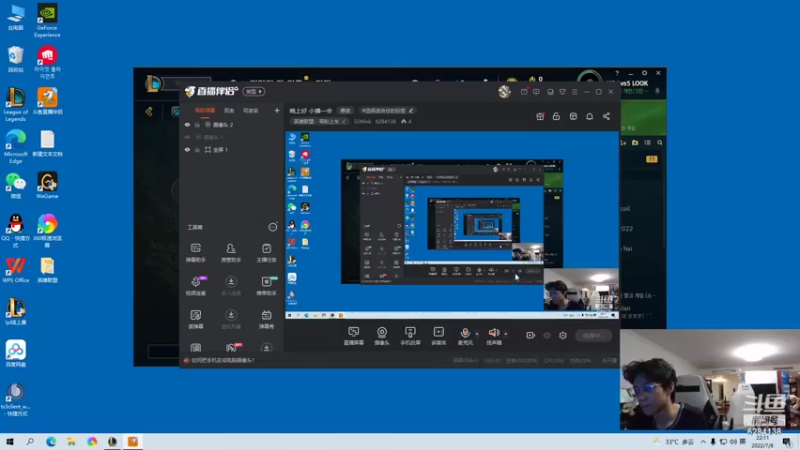Toggle visibility of 全屏 1 source

click(187, 149)
